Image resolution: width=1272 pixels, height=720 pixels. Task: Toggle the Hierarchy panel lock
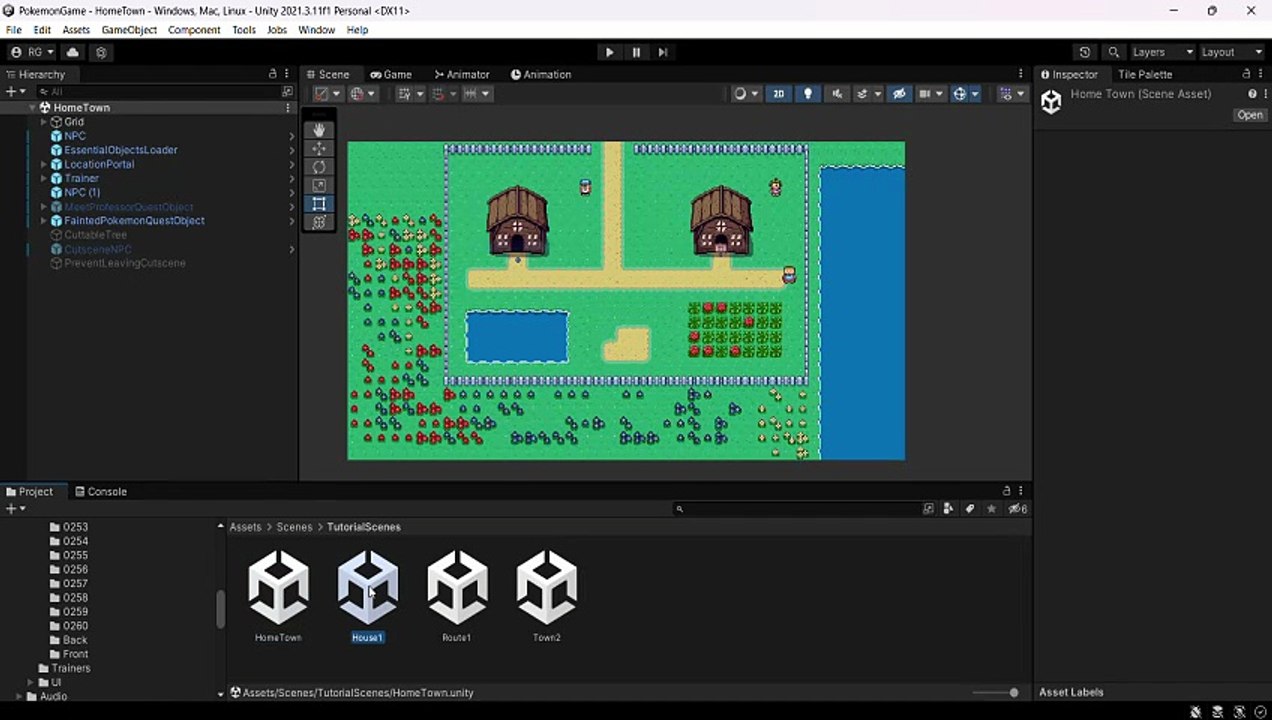click(272, 74)
